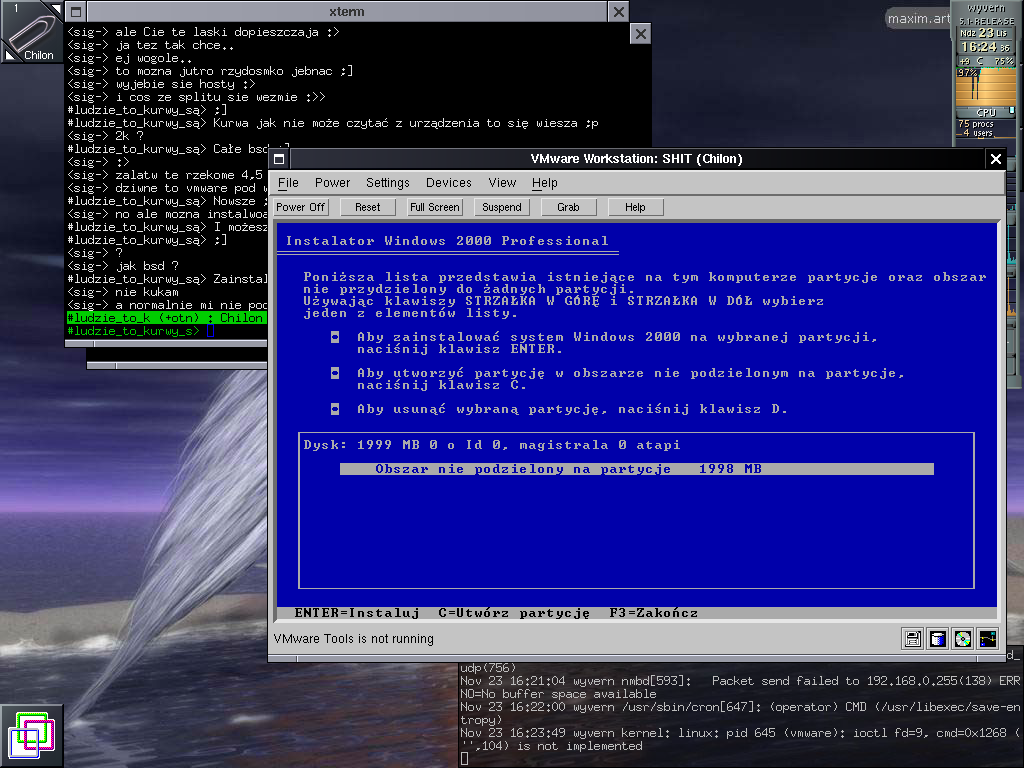The width and height of the screenshot is (1024, 768).
Task: Click the VMware Workstation window menu icon in its title bar
Action: click(280, 159)
